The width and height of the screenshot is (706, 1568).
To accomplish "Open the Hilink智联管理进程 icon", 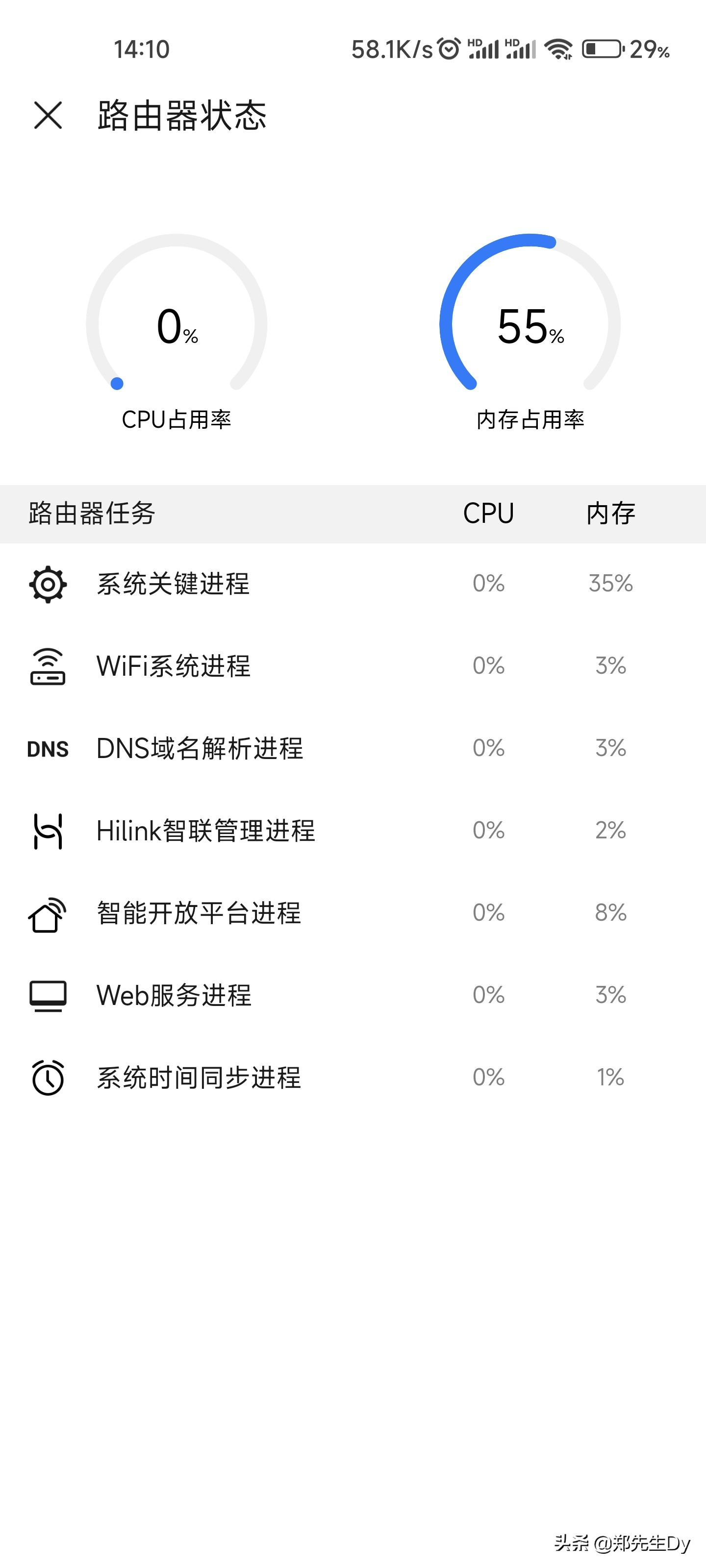I will [48, 832].
